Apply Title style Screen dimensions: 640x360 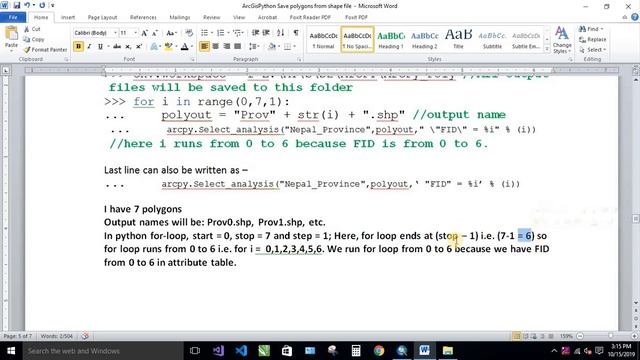pos(458,40)
